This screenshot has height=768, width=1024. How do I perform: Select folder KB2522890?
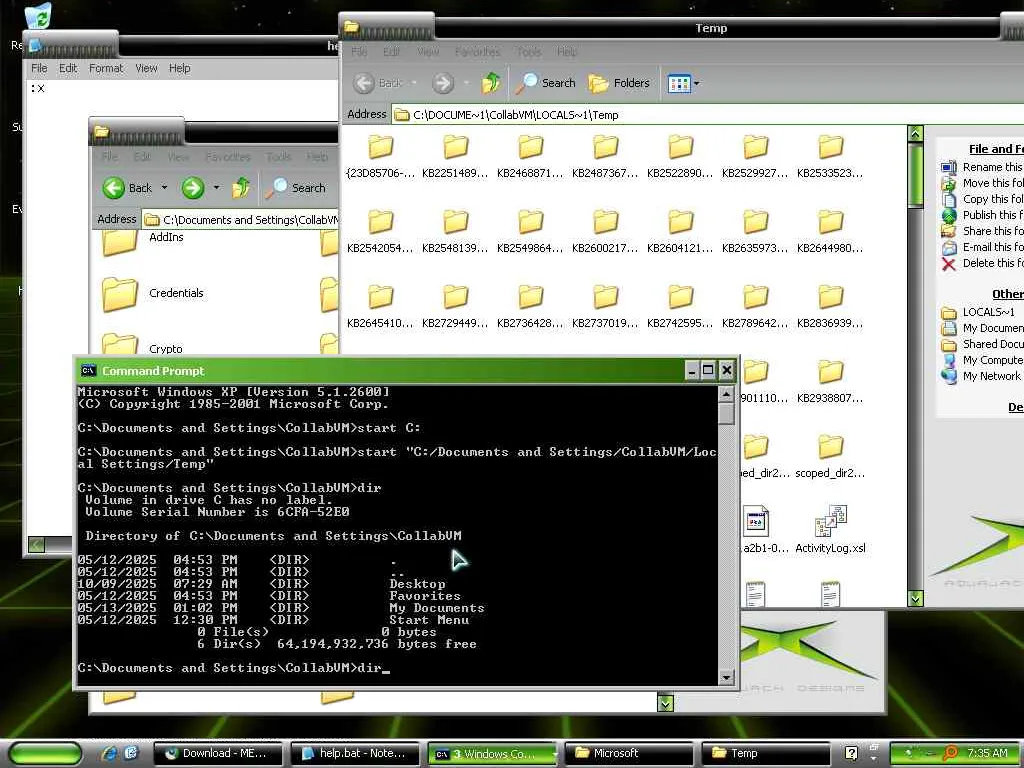[x=680, y=157]
